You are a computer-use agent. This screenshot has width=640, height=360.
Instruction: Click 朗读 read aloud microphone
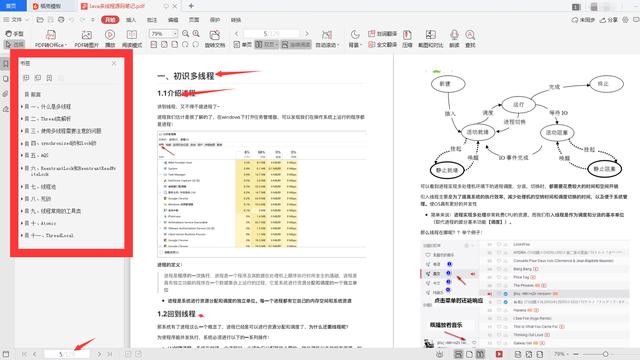tap(454, 39)
